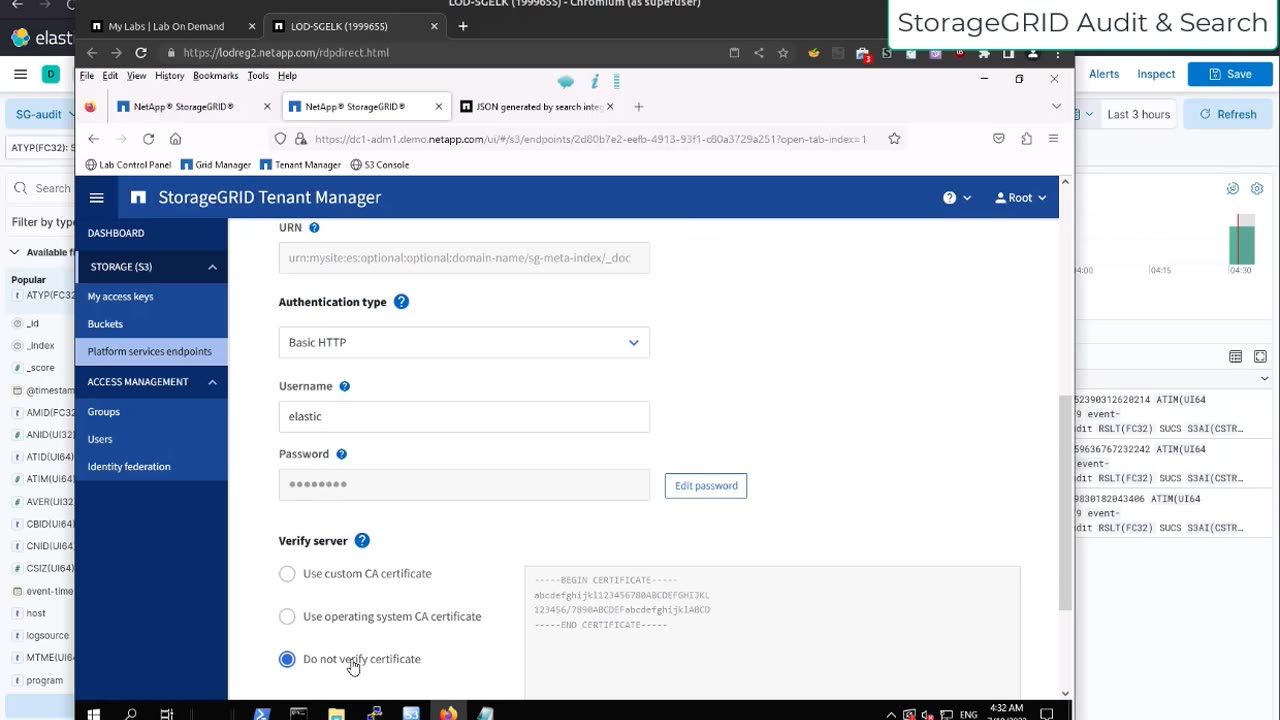This screenshot has width=1280, height=720.
Task: Open the Grid Manager bookmark
Action: [215, 165]
